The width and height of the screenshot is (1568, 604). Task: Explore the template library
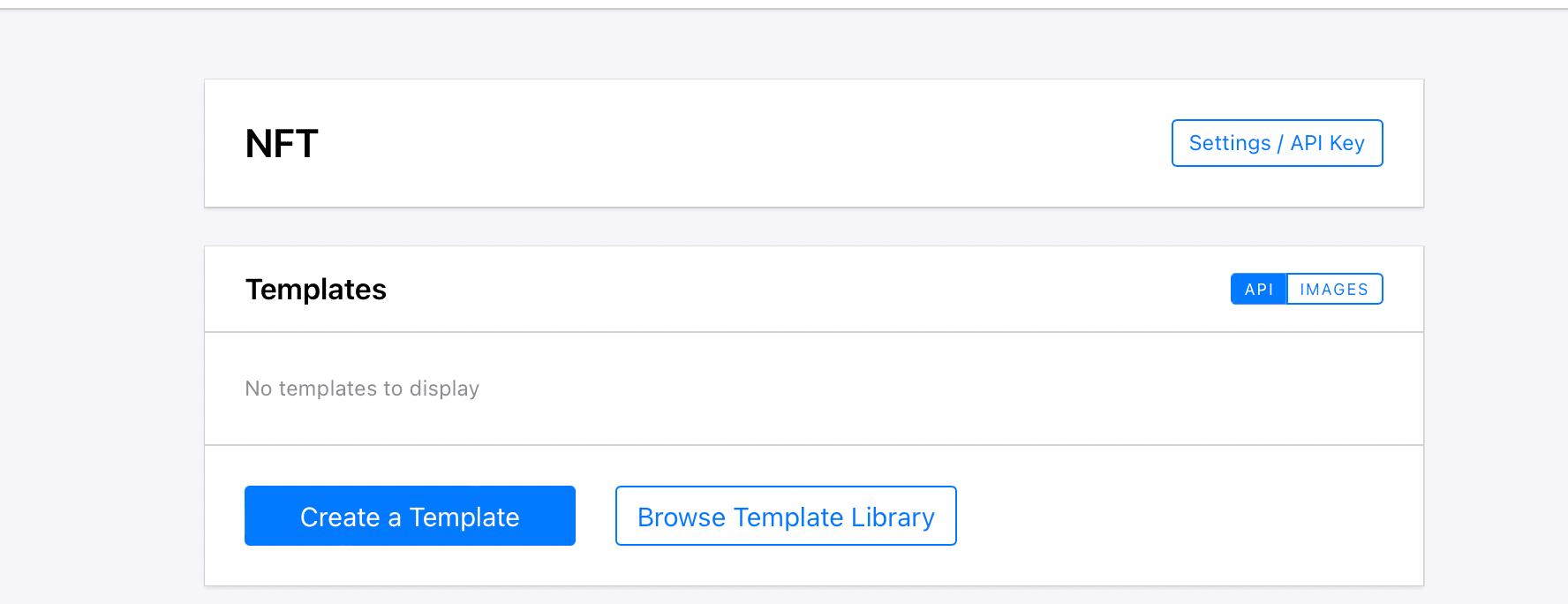[x=786, y=517]
